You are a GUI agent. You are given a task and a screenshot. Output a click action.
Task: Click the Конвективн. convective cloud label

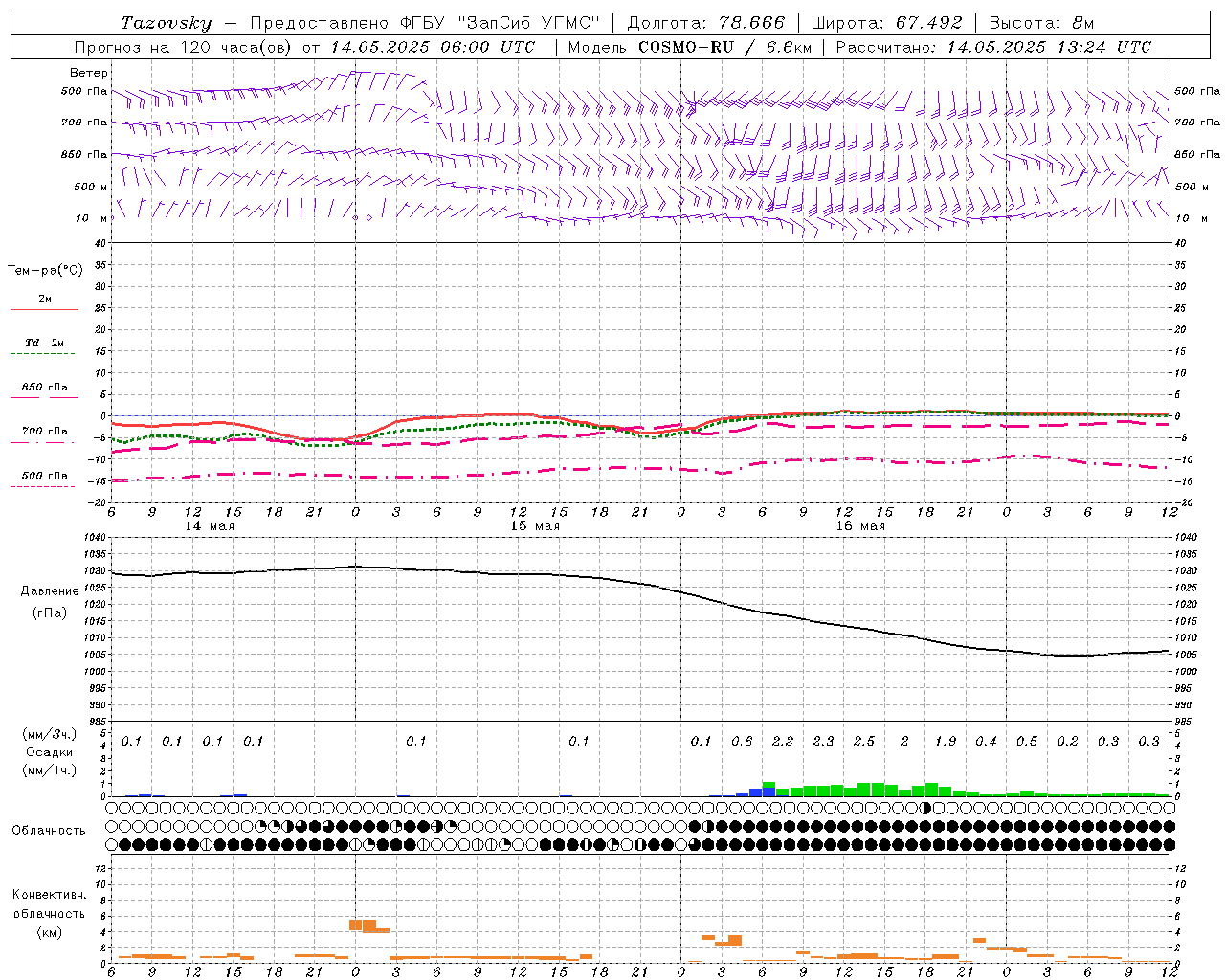(49, 895)
